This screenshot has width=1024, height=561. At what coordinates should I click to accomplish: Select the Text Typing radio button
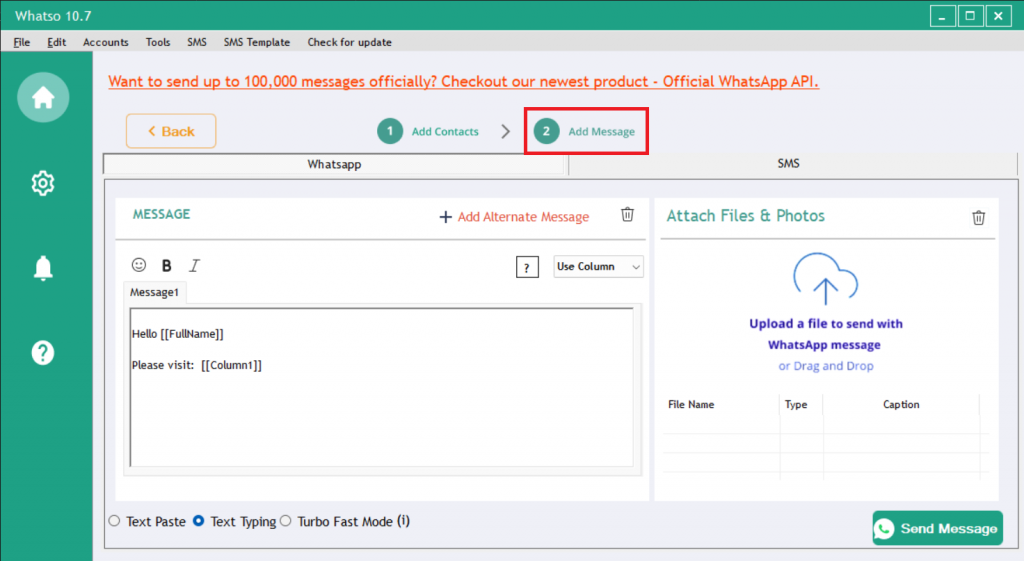pos(199,521)
